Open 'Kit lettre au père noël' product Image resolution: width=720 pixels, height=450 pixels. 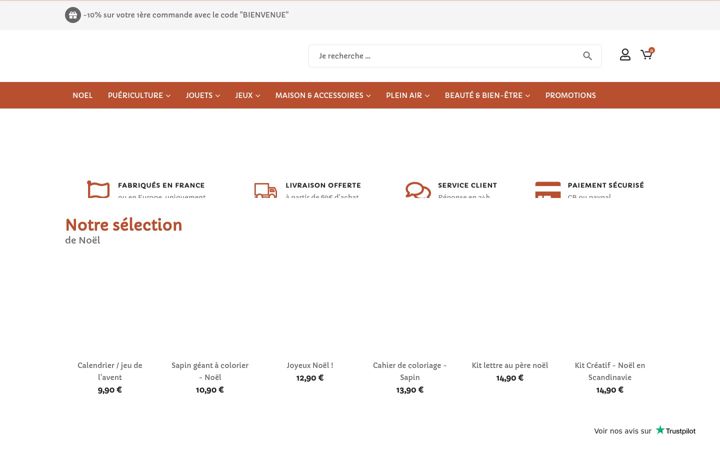click(x=510, y=366)
